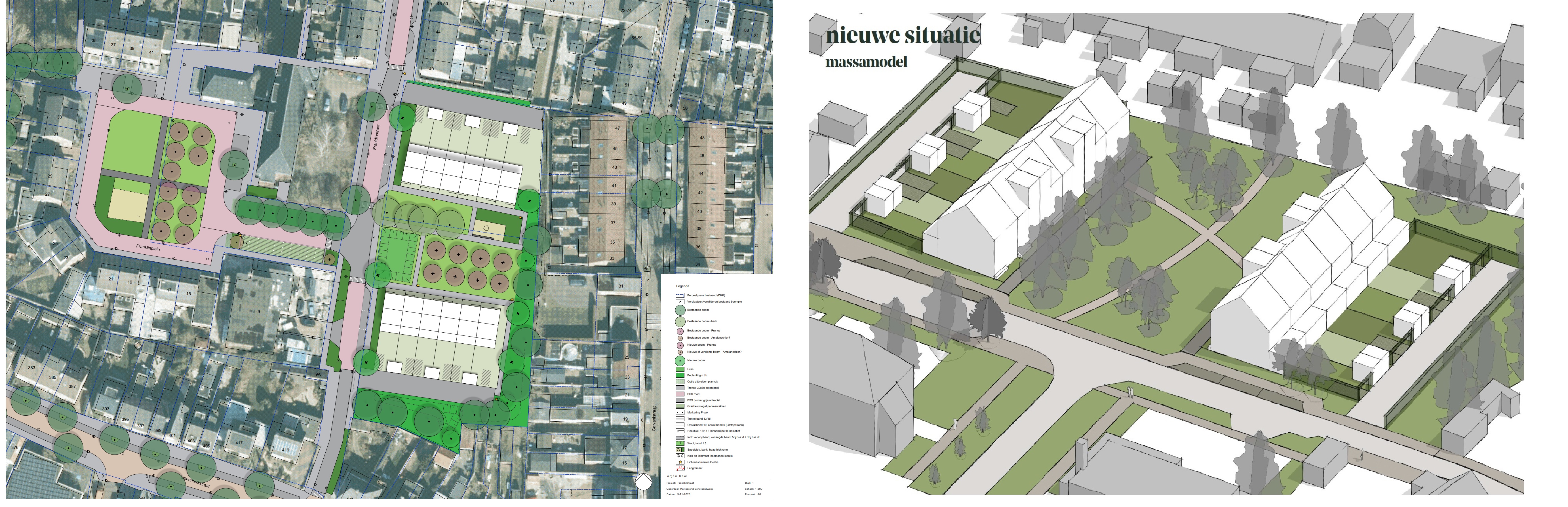The image size is (1568, 507).
Task: Click the '55-59' parcel label
Action: 637,38
